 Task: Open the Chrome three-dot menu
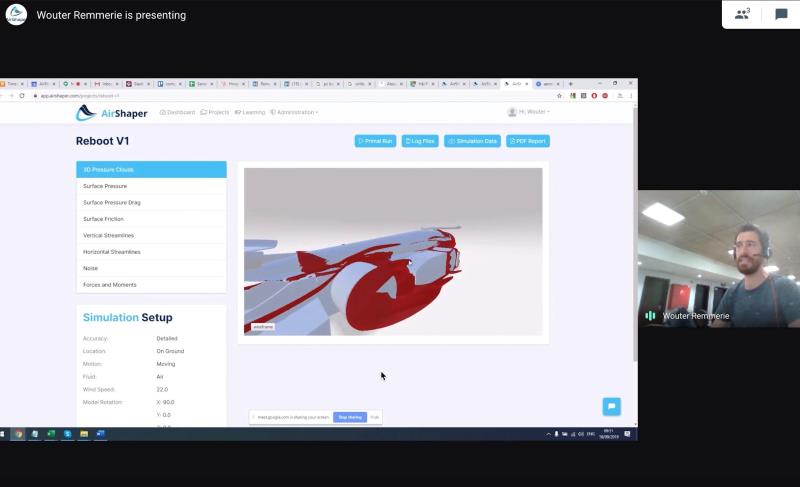pyautogui.click(x=631, y=95)
